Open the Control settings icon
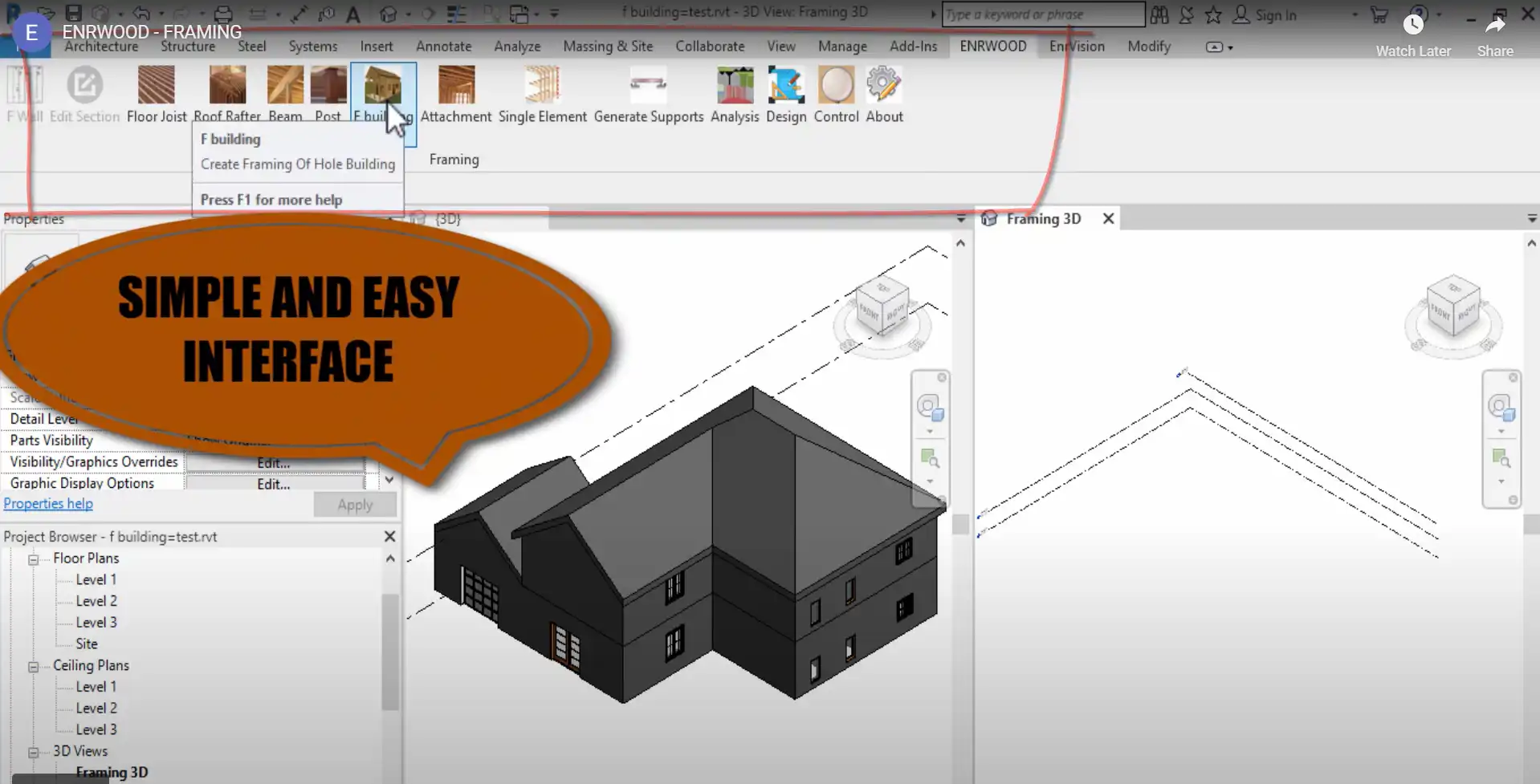1540x784 pixels. pos(836,87)
